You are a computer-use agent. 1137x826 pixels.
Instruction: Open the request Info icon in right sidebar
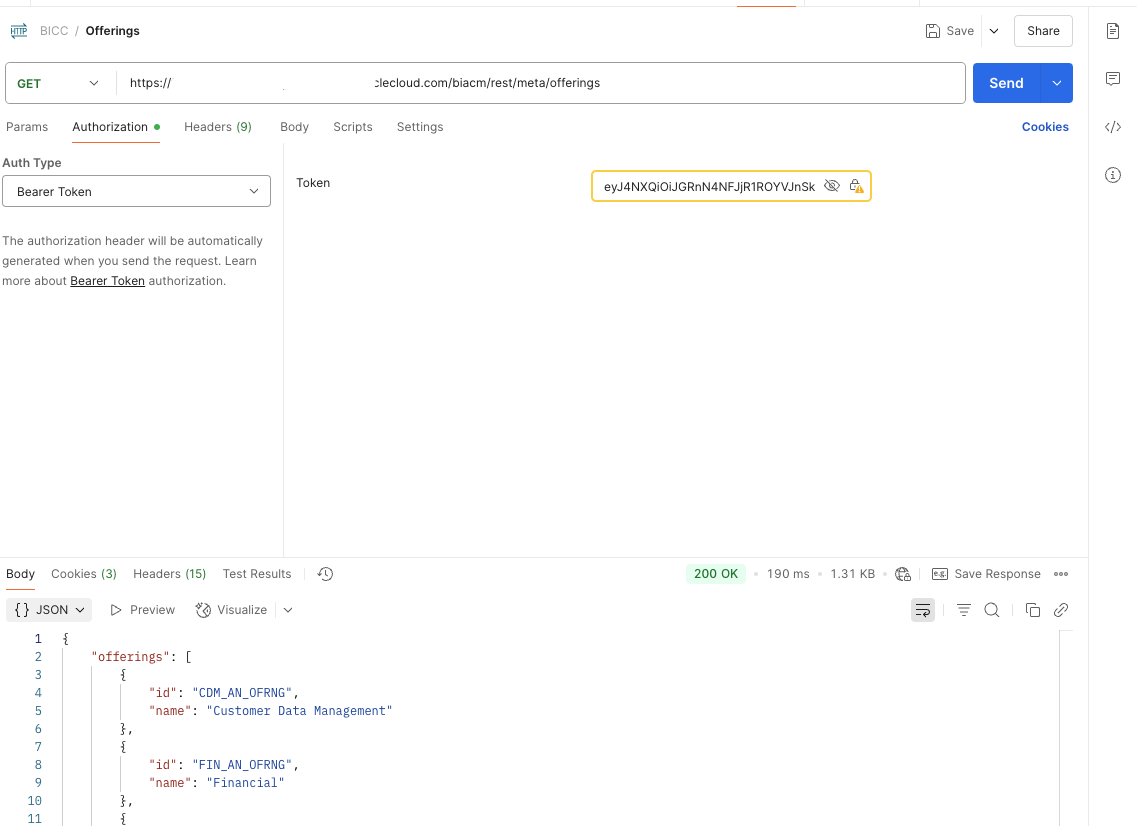[1112, 175]
